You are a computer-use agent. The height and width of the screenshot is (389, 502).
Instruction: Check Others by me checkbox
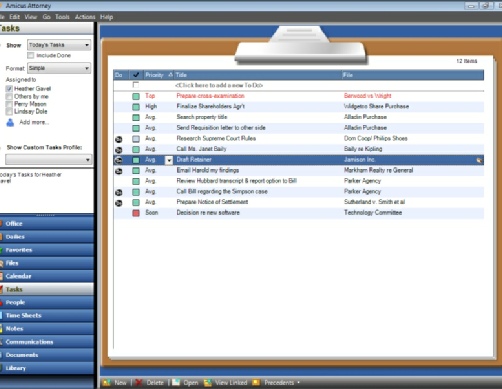(x=9, y=96)
